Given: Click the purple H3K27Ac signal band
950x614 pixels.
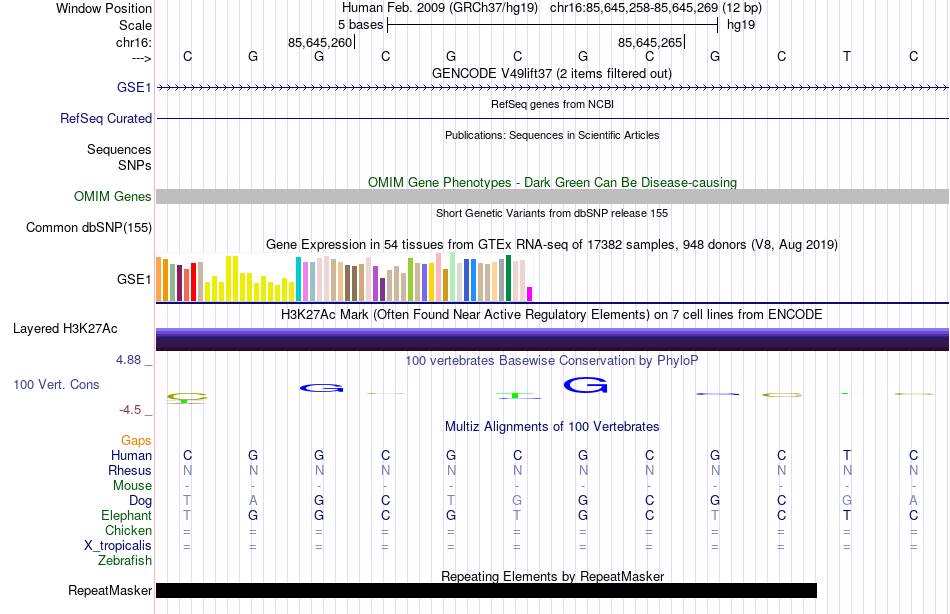Looking at the screenshot, I should (x=552, y=339).
